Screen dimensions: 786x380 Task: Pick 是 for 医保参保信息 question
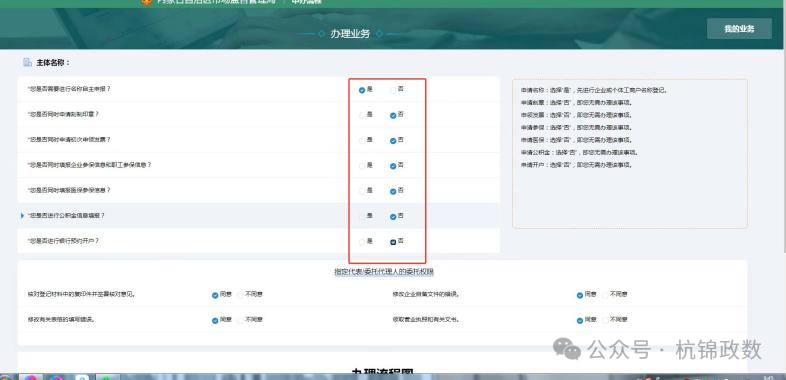[362, 192]
